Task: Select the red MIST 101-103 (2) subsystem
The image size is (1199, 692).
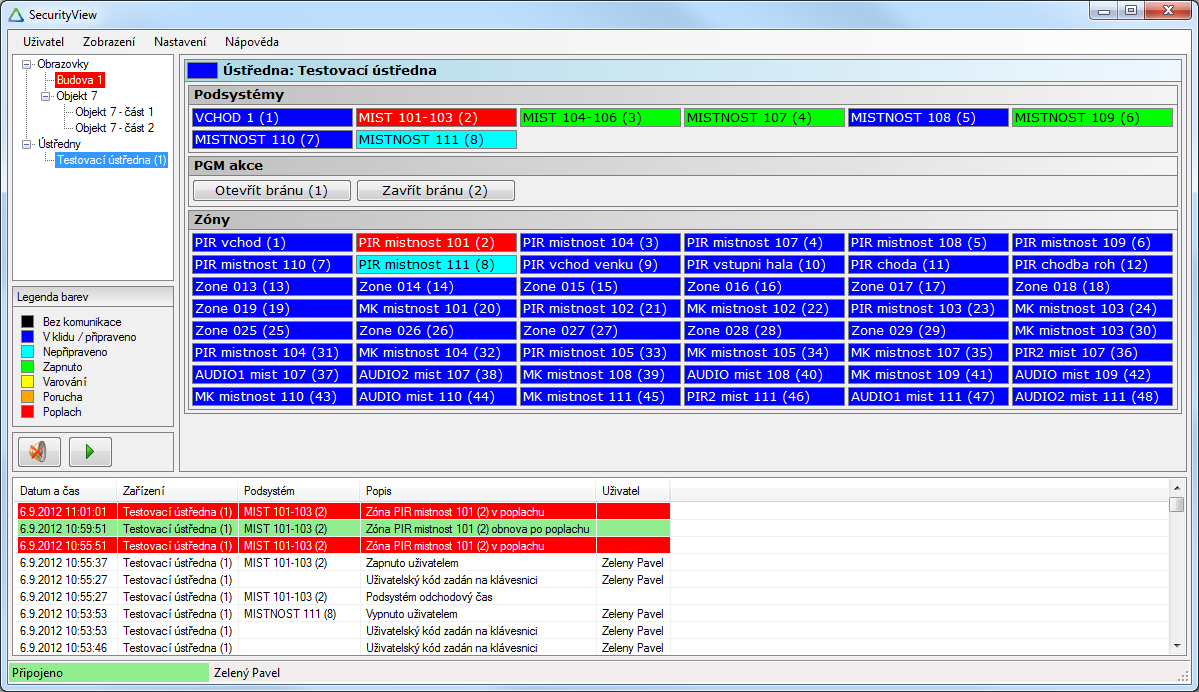Action: point(436,118)
